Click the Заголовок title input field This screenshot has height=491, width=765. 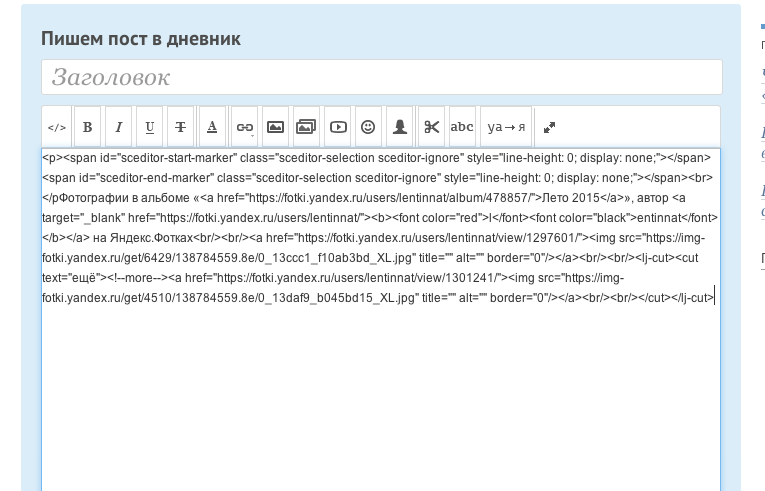[x=381, y=77]
